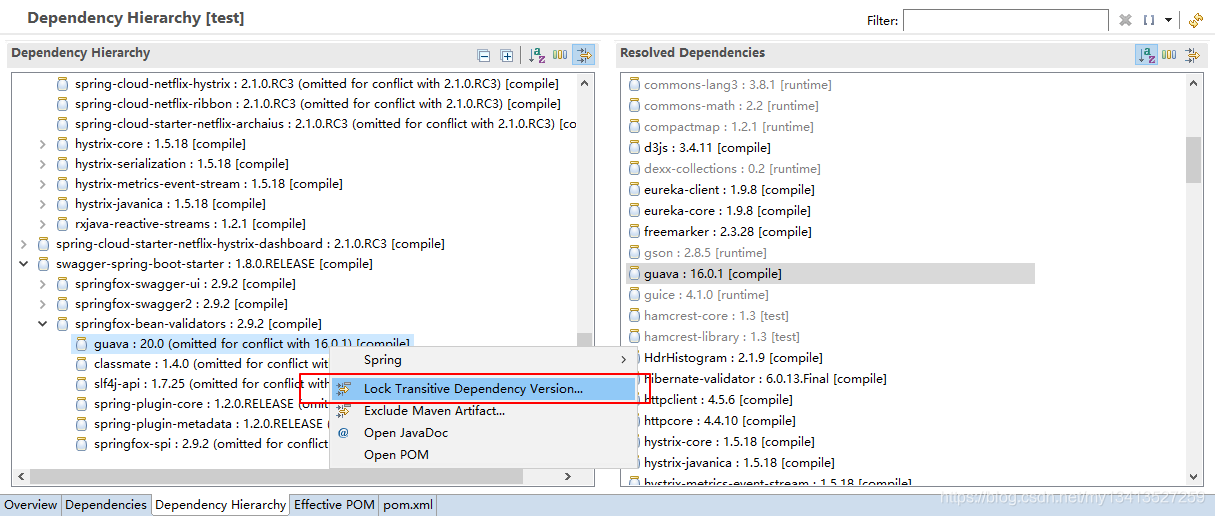Expand hystrix-serialization : 1.5.18 node

(x=42, y=164)
